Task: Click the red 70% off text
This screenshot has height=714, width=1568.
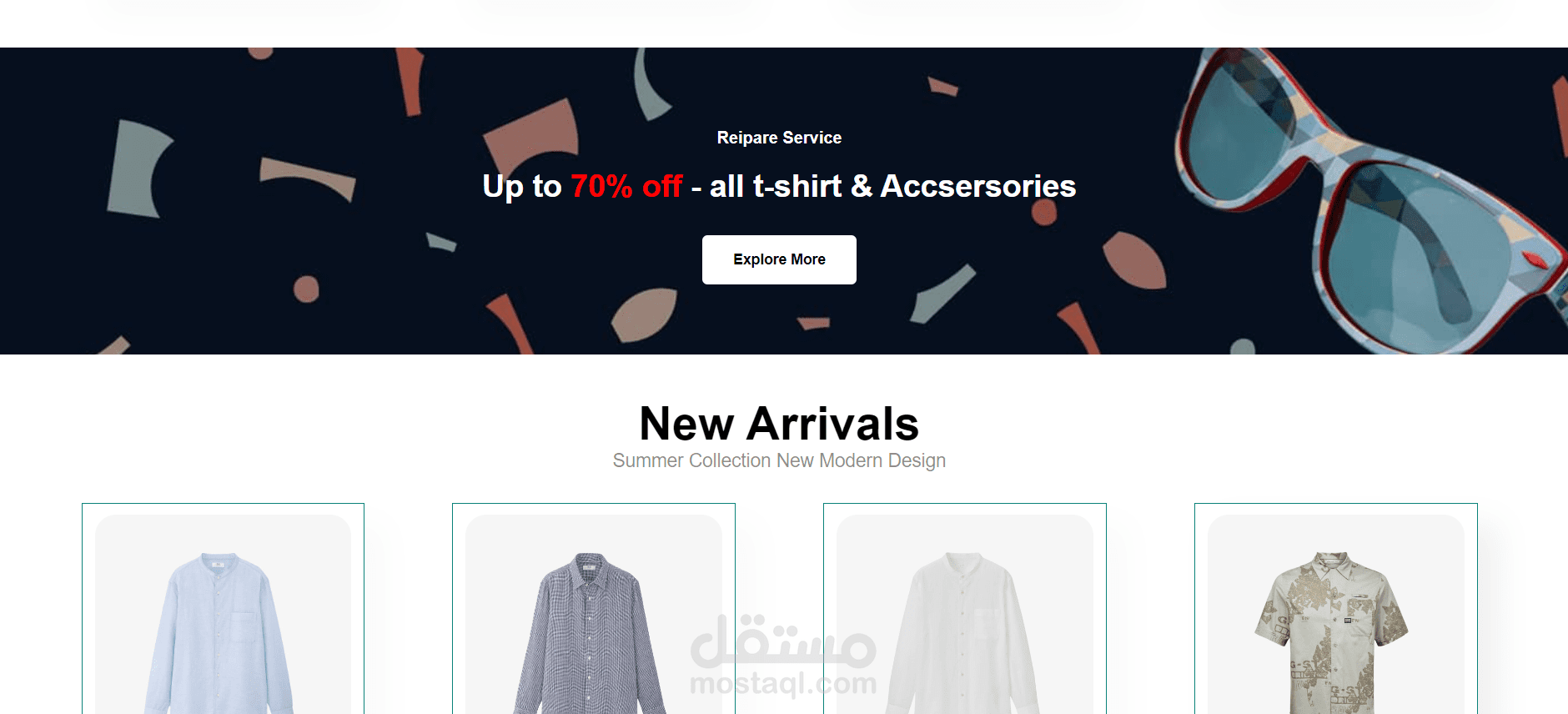Action: pyautogui.click(x=626, y=186)
